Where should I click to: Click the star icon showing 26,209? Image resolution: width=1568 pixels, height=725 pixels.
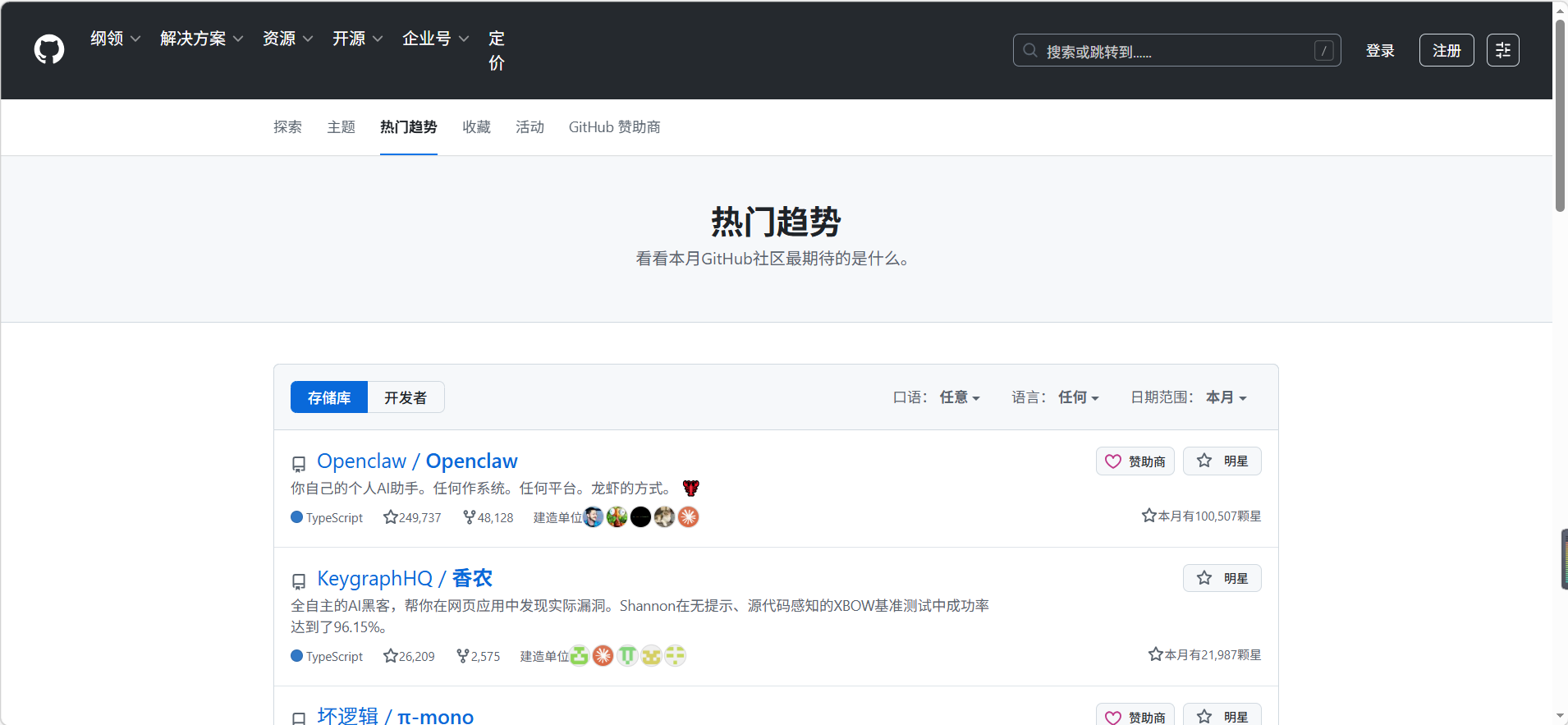pyautogui.click(x=391, y=656)
